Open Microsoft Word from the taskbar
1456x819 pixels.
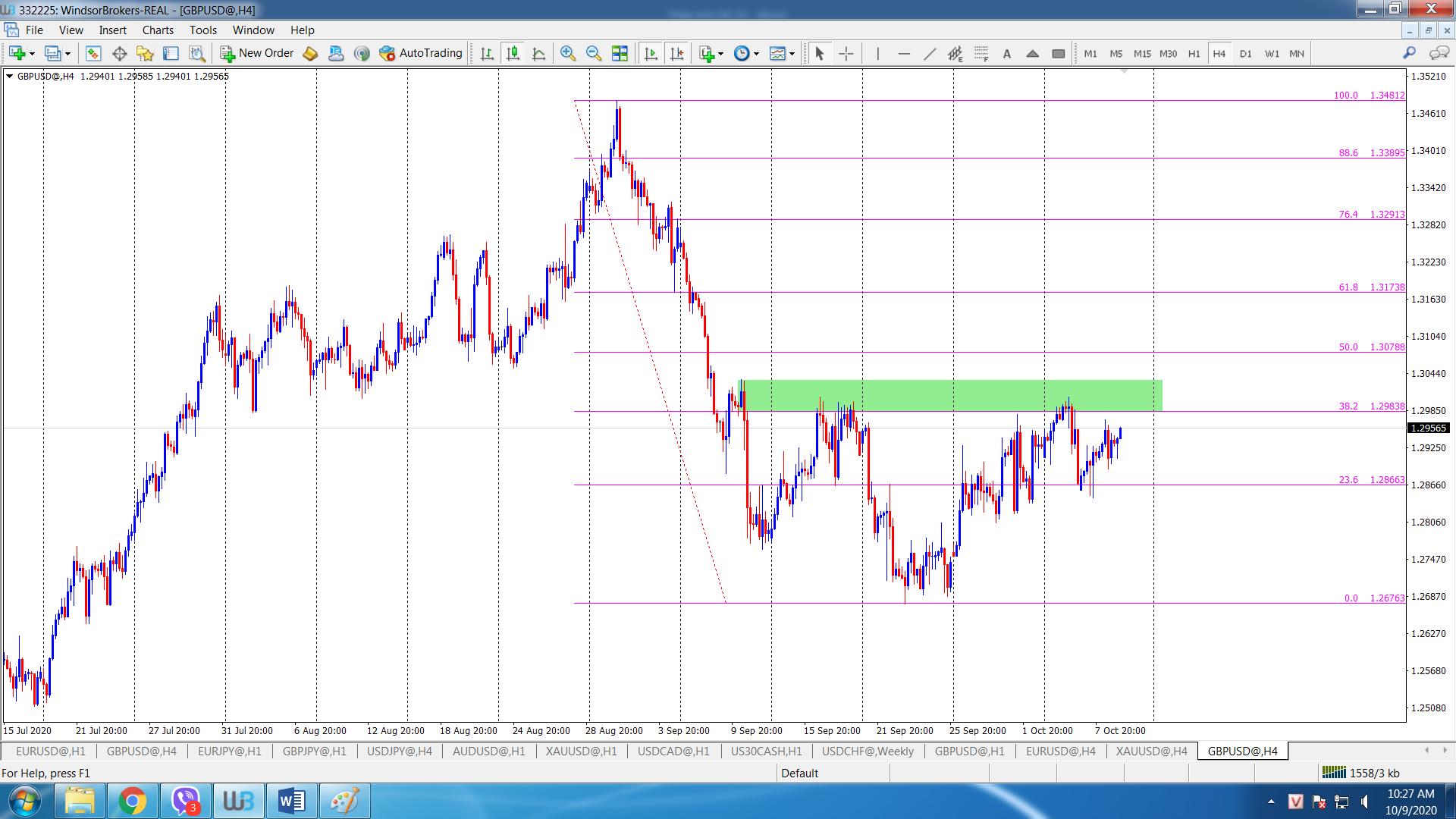click(x=291, y=801)
